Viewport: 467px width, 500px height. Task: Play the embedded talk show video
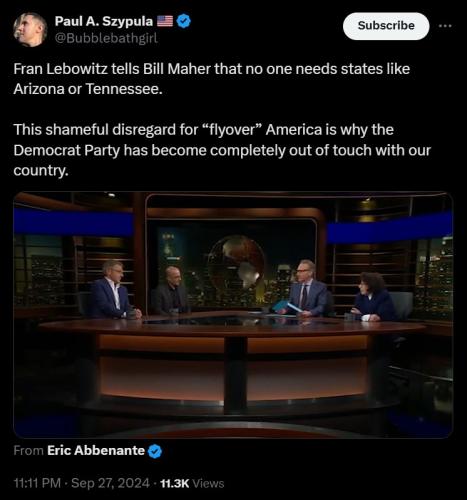tap(233, 315)
